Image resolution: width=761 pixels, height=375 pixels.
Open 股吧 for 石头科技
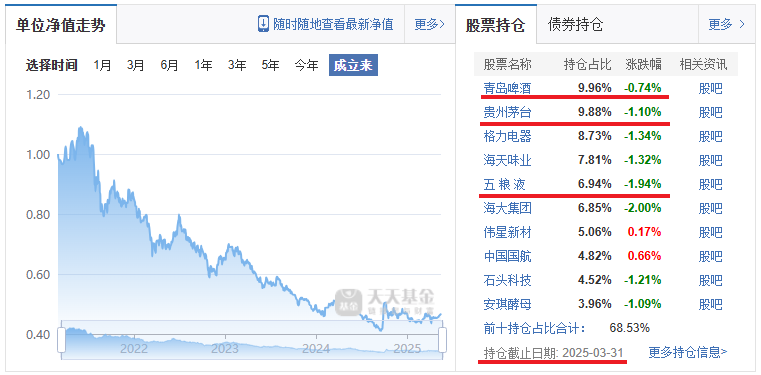(711, 280)
